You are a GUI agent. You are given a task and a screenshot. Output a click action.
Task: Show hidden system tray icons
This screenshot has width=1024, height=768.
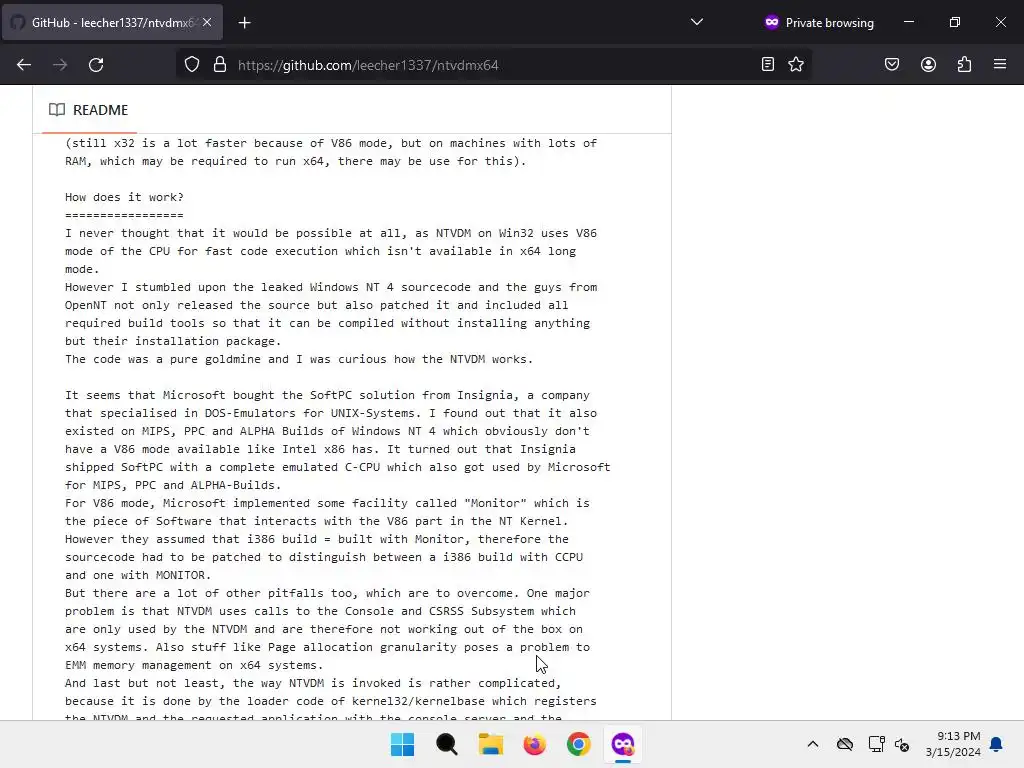[813, 744]
